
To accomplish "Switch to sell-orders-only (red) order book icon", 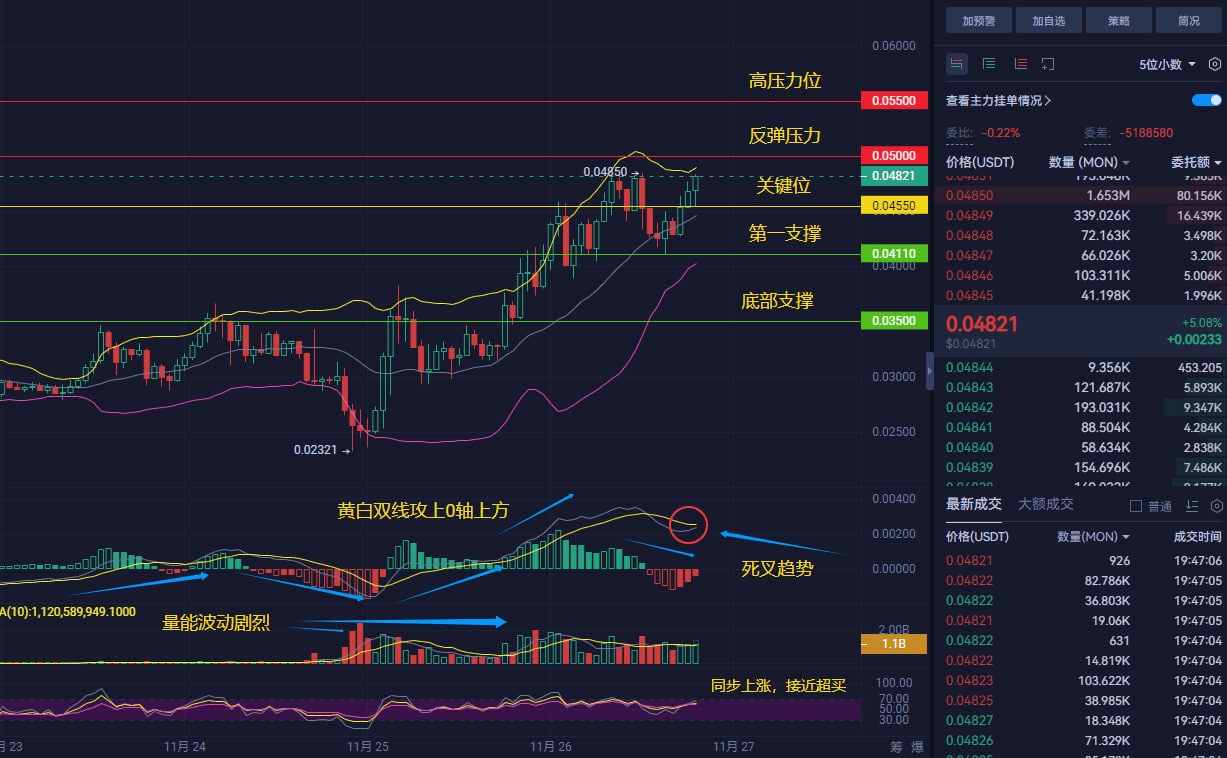I will 1020,64.
